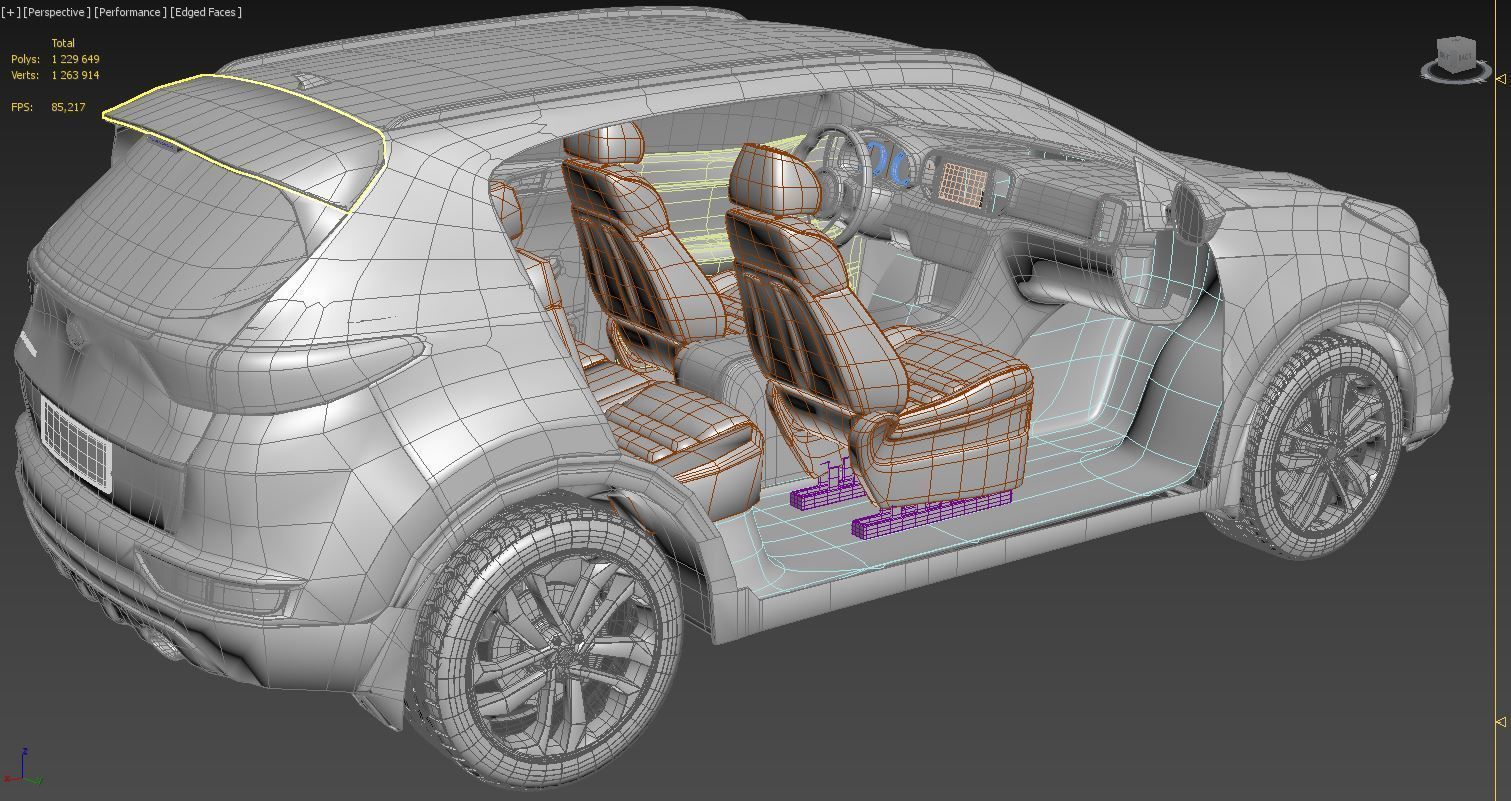Open the Edged Faces shading menu

click(x=206, y=12)
